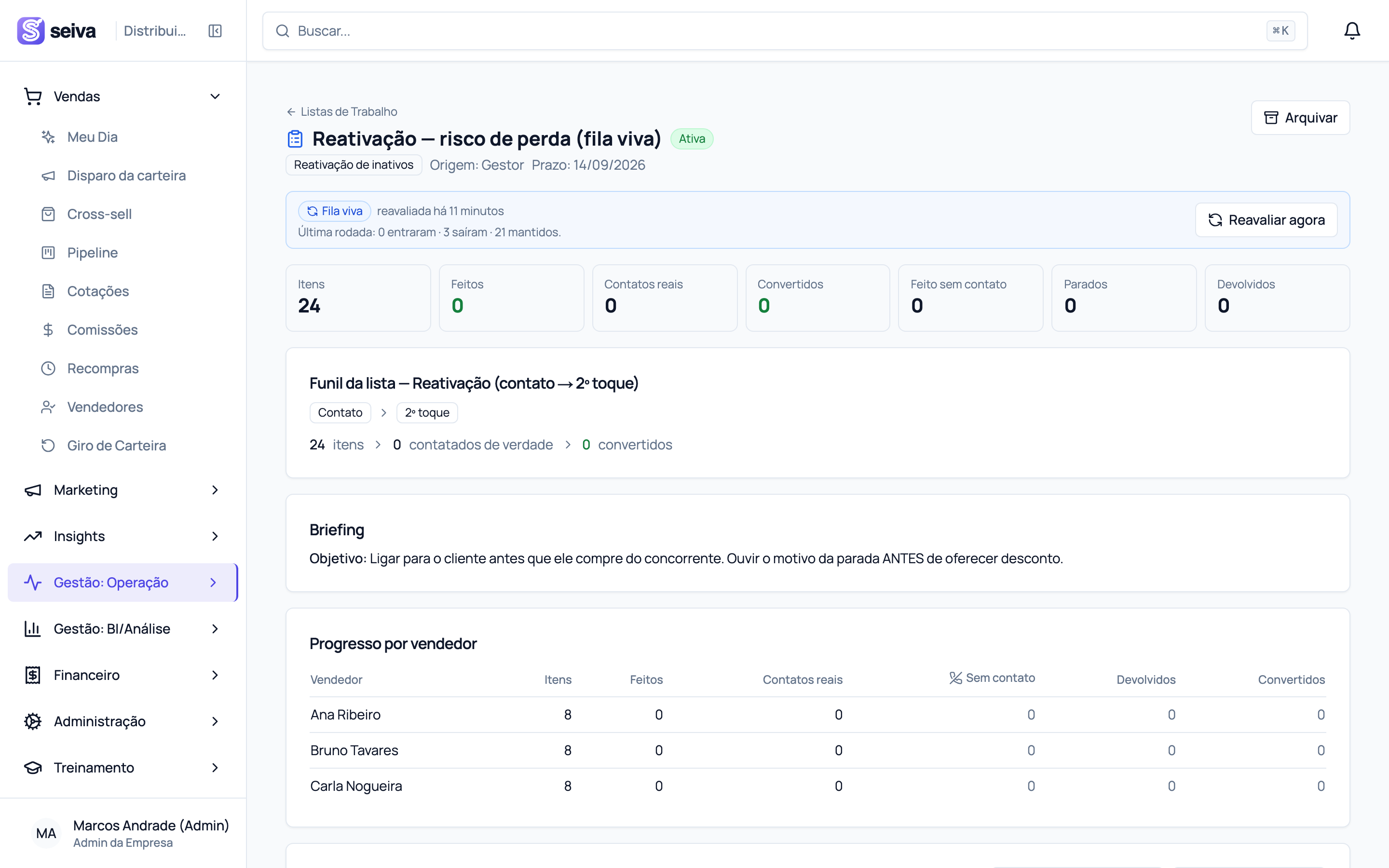Expand the Marketing section chevron
The width and height of the screenshot is (1389, 868).
click(x=215, y=490)
